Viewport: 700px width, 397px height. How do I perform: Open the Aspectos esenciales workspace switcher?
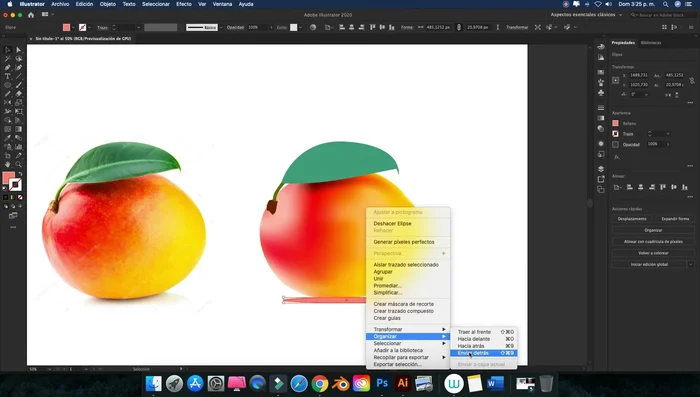tap(586, 15)
